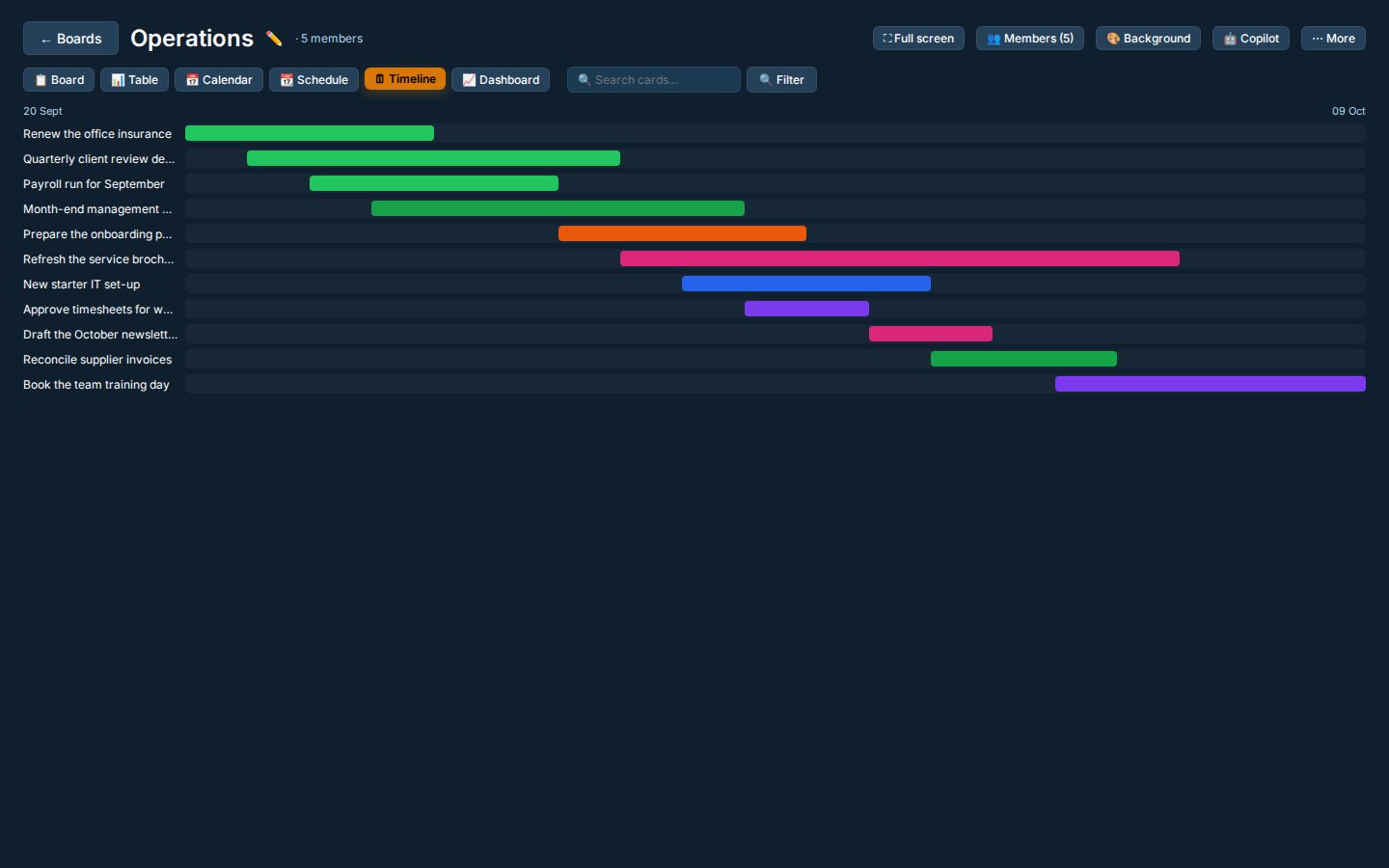
Task: Click the '20 Sept' start date label
Action: coord(42,111)
